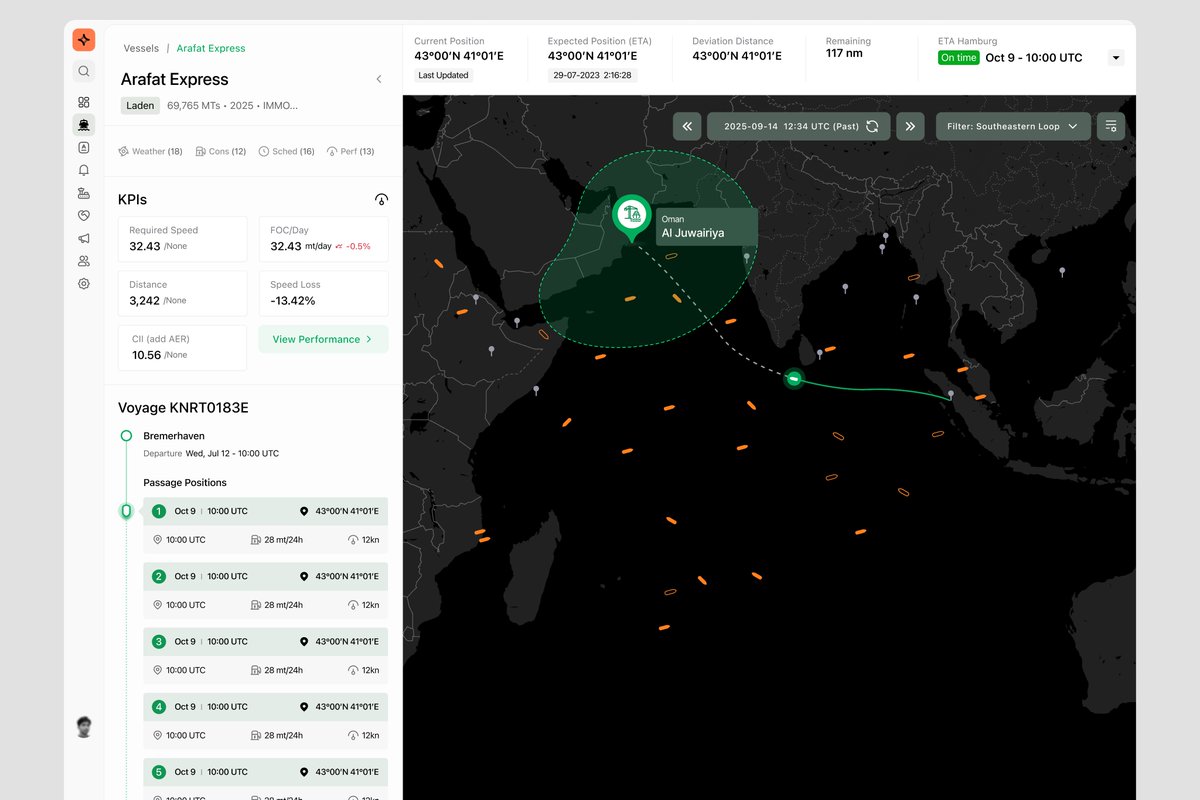This screenshot has width=1200, height=800.
Task: Open the search icon in sidebar
Action: coord(84,71)
